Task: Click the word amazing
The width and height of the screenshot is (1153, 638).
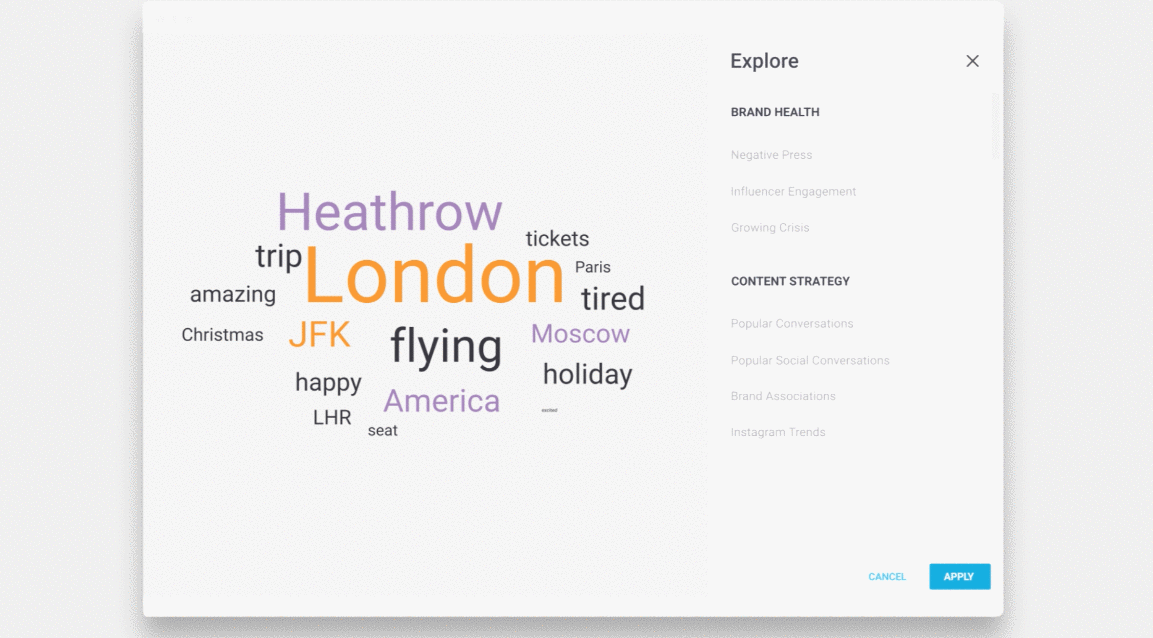Action: (233, 295)
